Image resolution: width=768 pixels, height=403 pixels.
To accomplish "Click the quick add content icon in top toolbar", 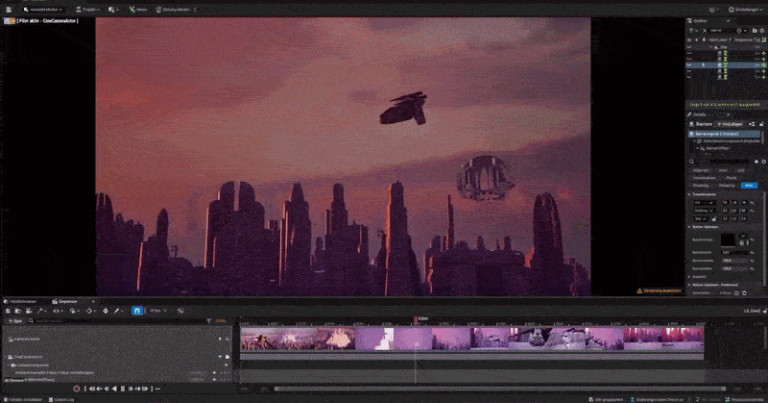I will [x=112, y=8].
